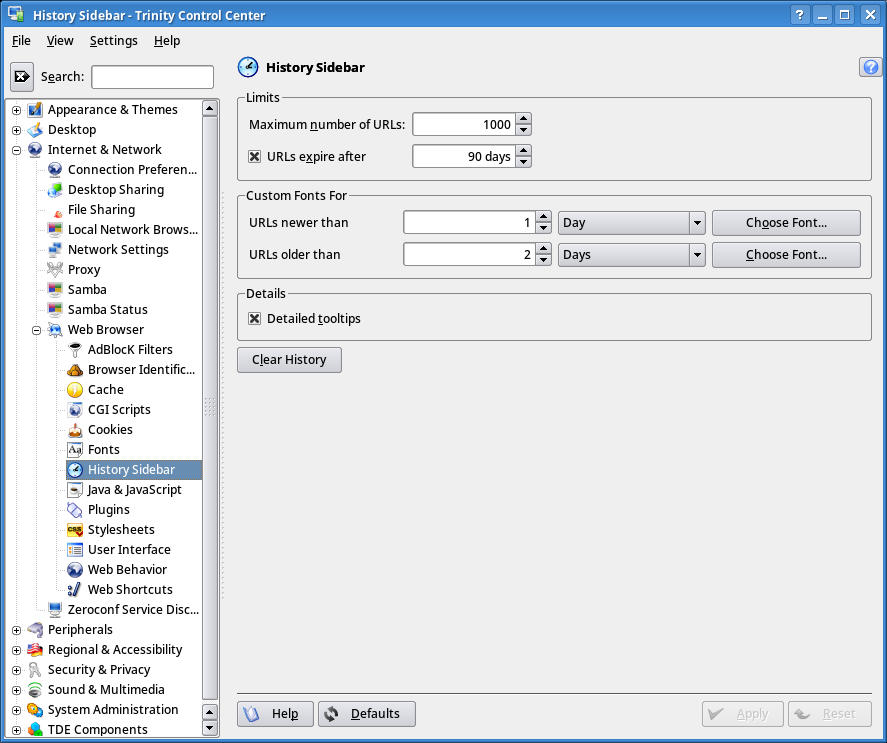Screen dimensions: 887x743
Task: Open the Cache icon
Action: coord(75,389)
